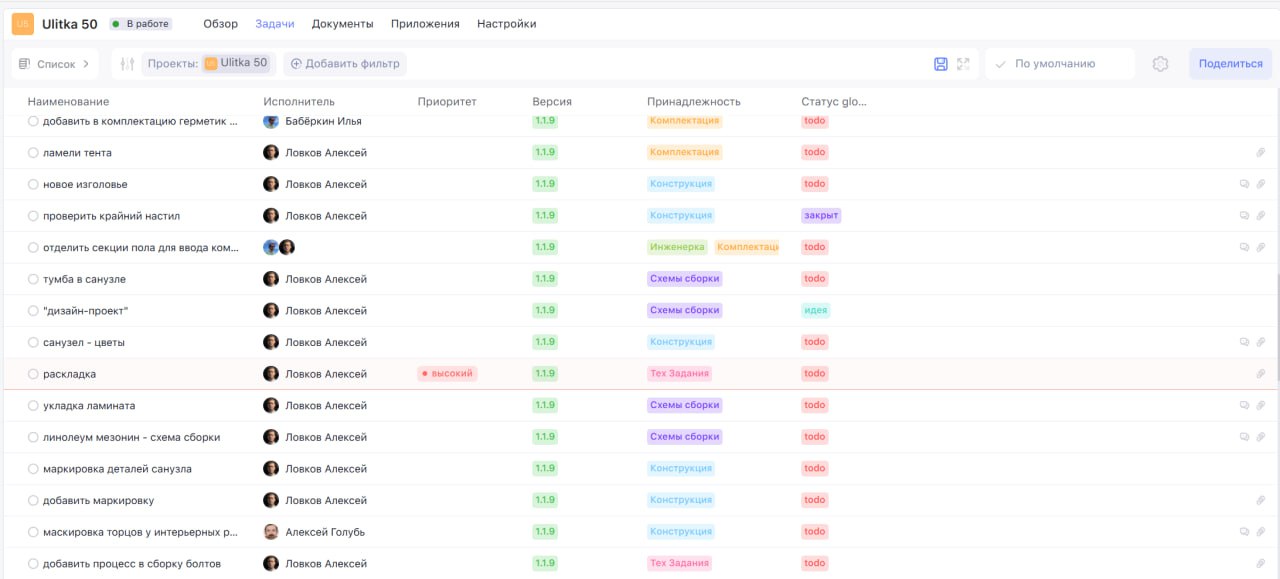
Task: Open view settings via the gear icon
Action: pyautogui.click(x=1160, y=64)
